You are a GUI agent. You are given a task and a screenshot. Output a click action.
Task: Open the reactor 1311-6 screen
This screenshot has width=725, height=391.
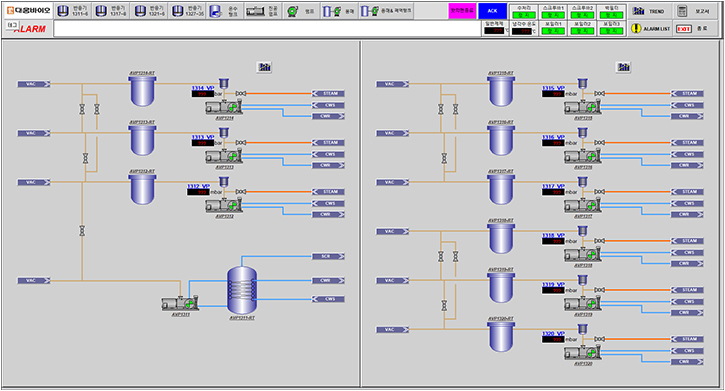(73, 11)
